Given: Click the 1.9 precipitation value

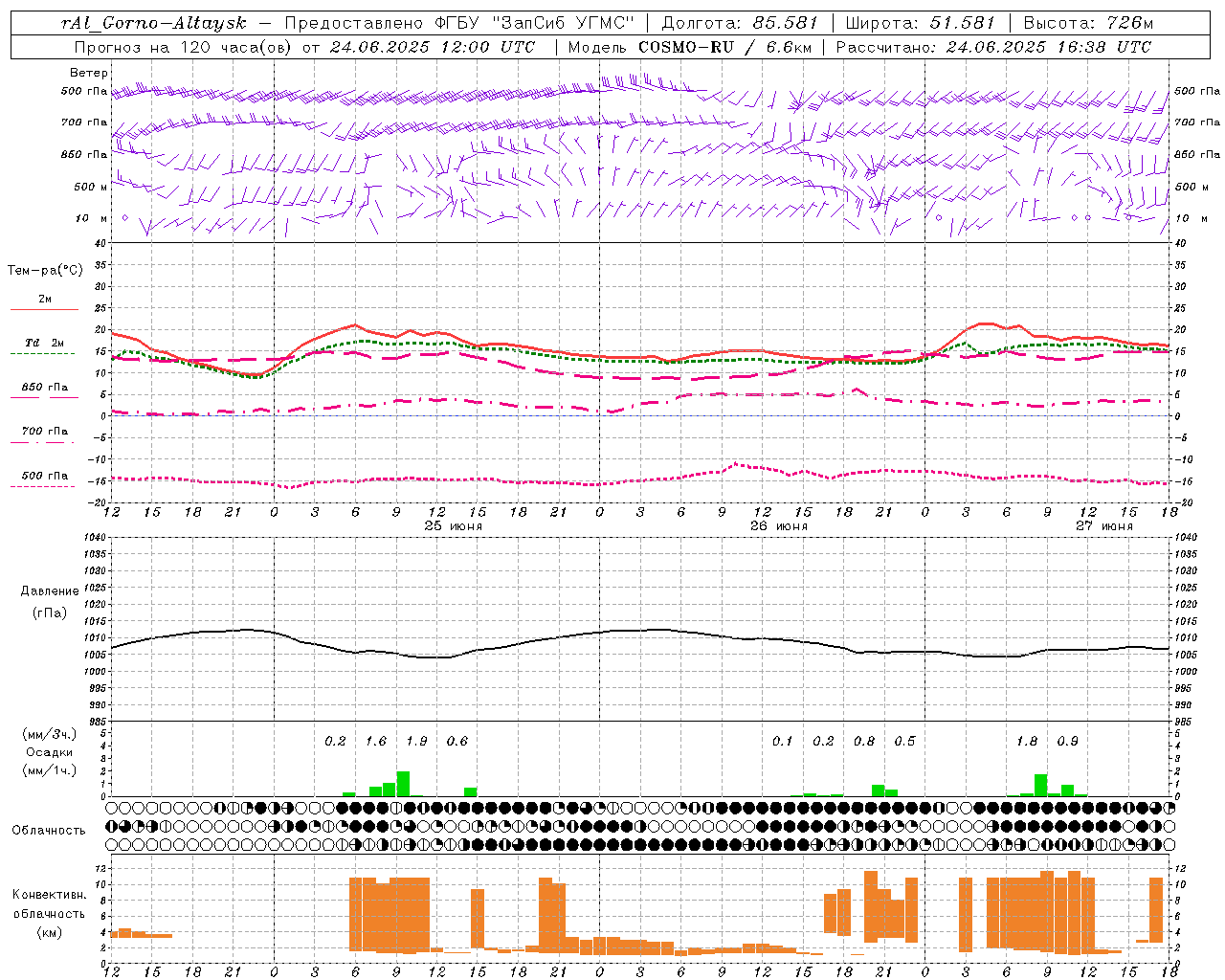Looking at the screenshot, I should point(416,741).
